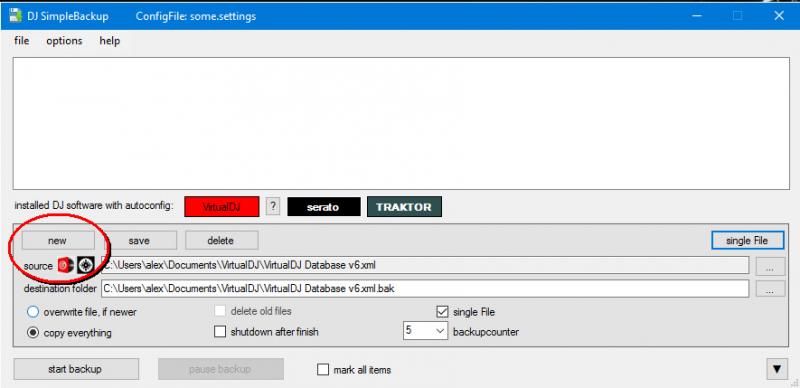Check the mark all items checkbox
The image size is (800, 388).
coord(323,370)
